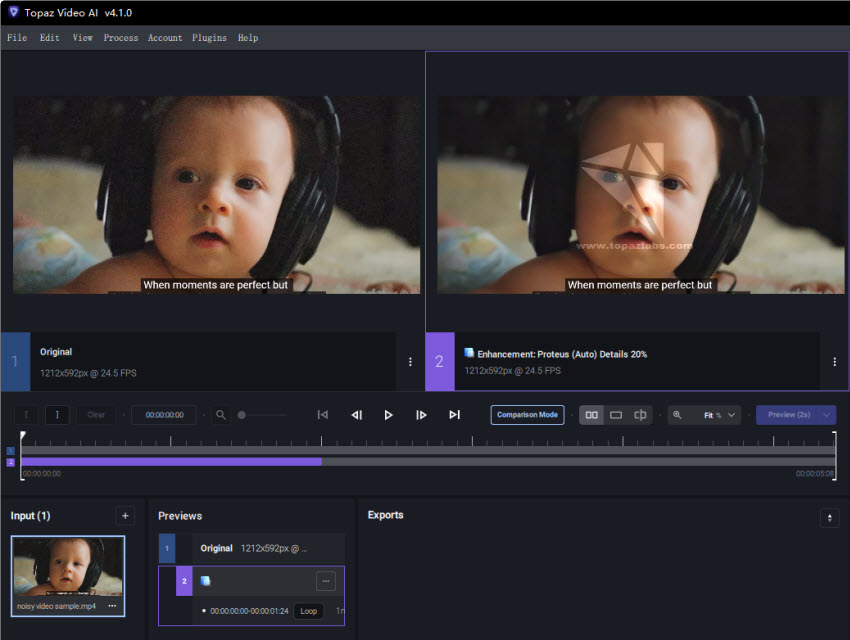Switch to side-by-side view layout
The height and width of the screenshot is (640, 850).
coord(591,415)
